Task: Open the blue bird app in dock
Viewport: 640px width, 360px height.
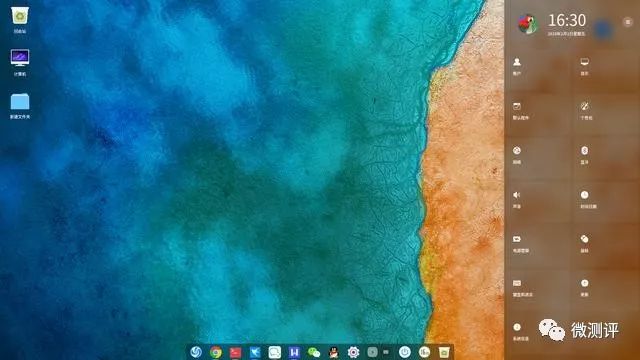Action: (255, 352)
